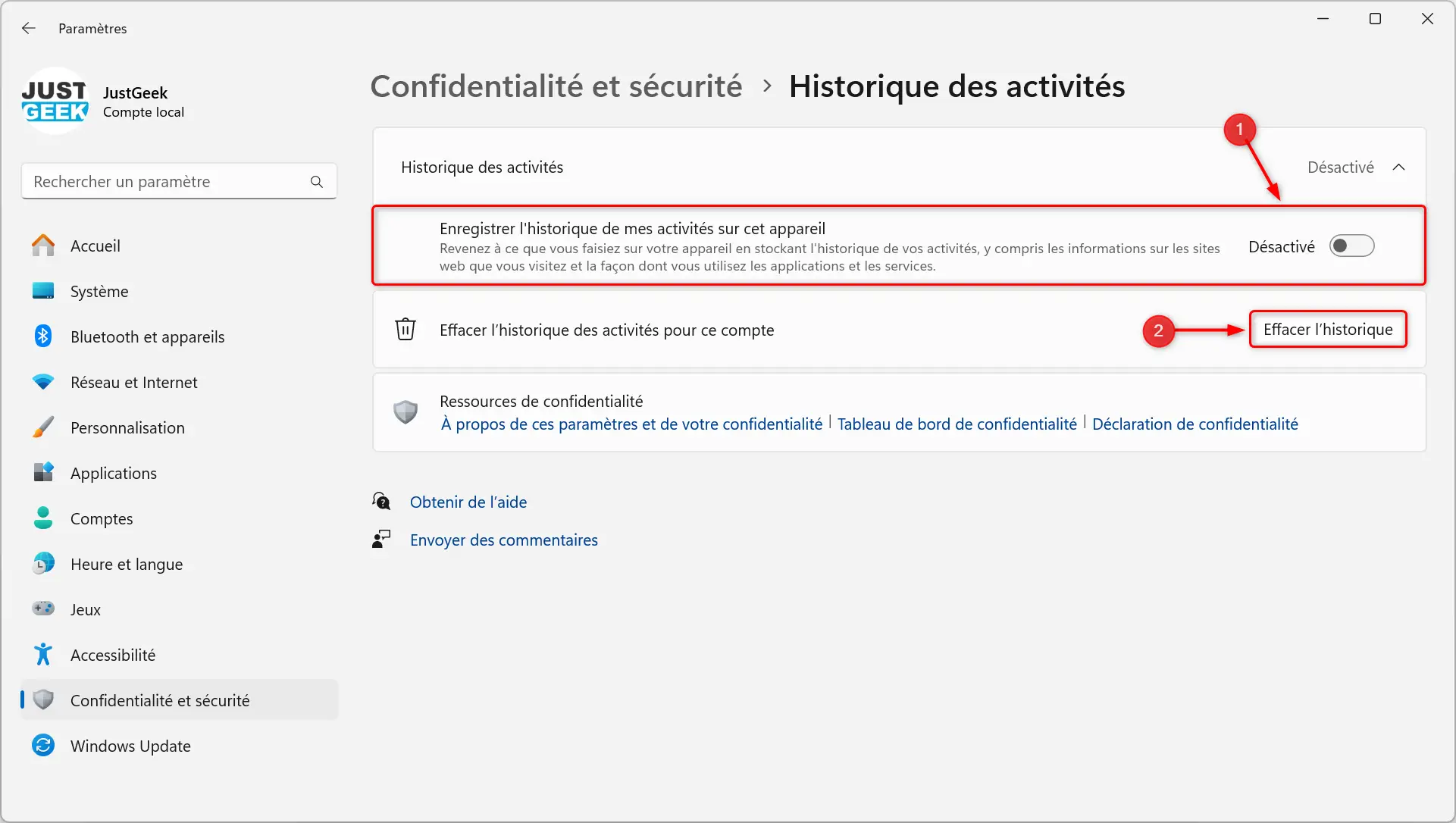Click the Personnalisation paintbrush icon

(43, 427)
